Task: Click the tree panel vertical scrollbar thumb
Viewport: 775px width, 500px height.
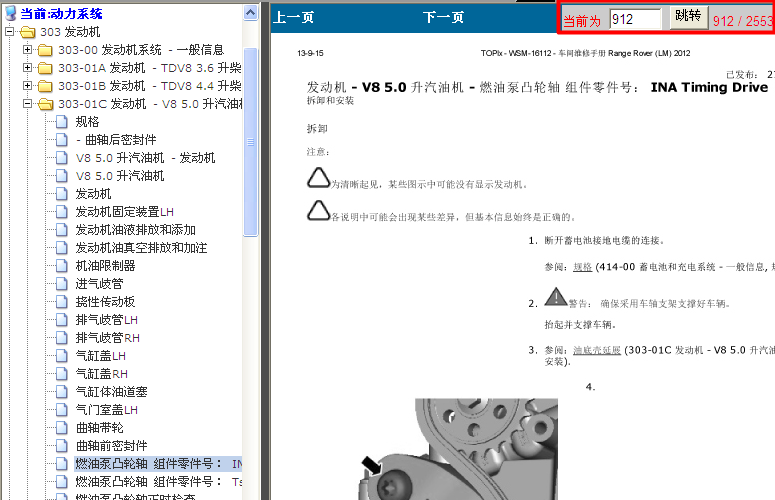Action: click(251, 142)
